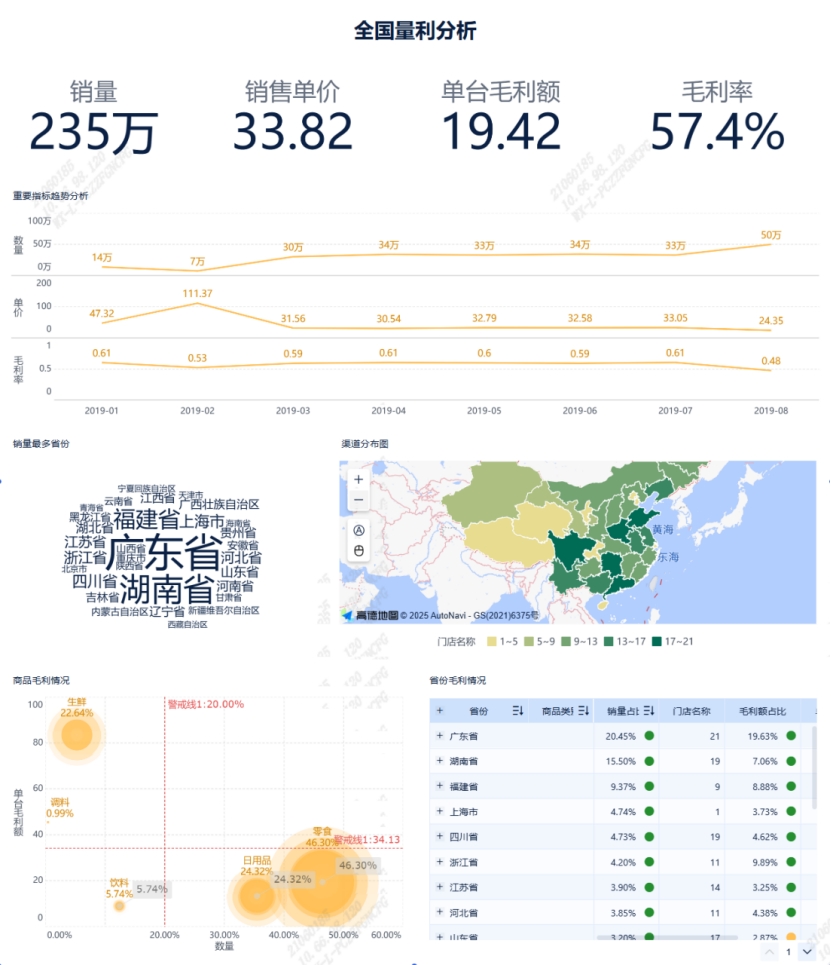Viewport: 831px width, 965px height.
Task: Click the 门店名称 column header
Action: click(691, 711)
